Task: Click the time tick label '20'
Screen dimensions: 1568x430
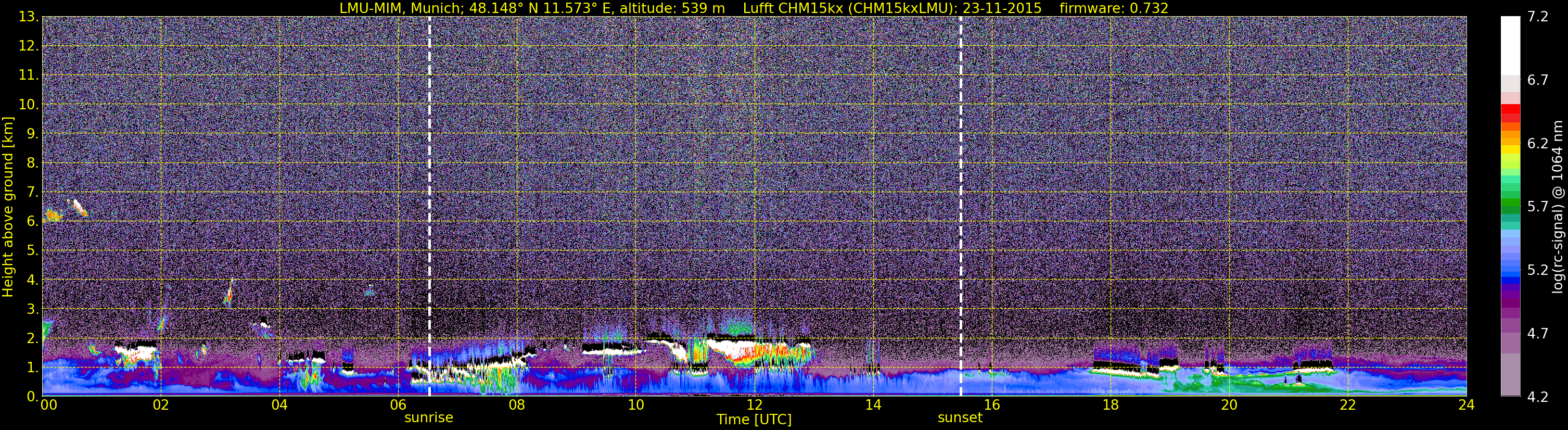Action: tap(1229, 405)
